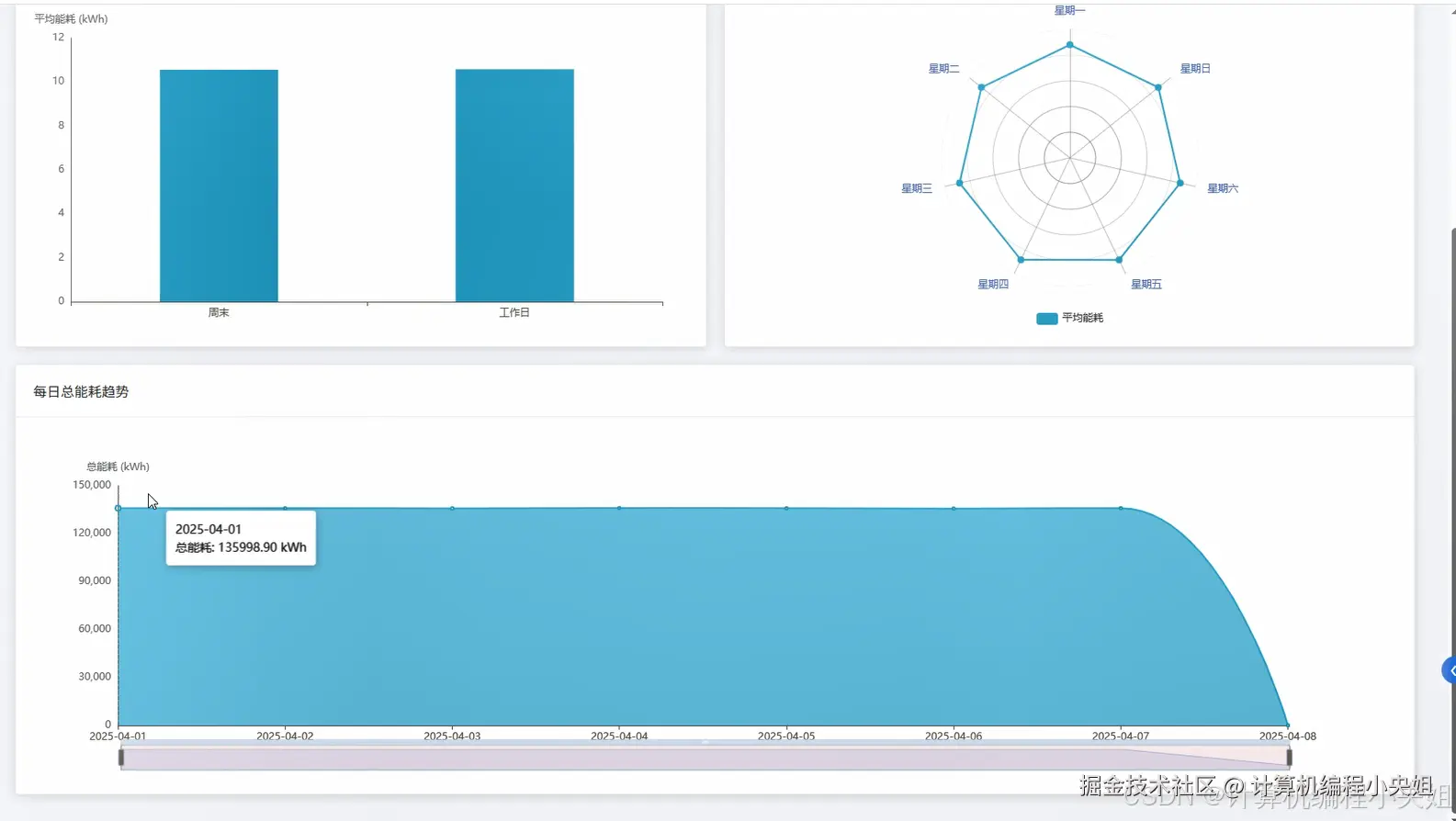This screenshot has height=821, width=1456.
Task: Click the left data zoom slider handle
Action: pyautogui.click(x=121, y=758)
